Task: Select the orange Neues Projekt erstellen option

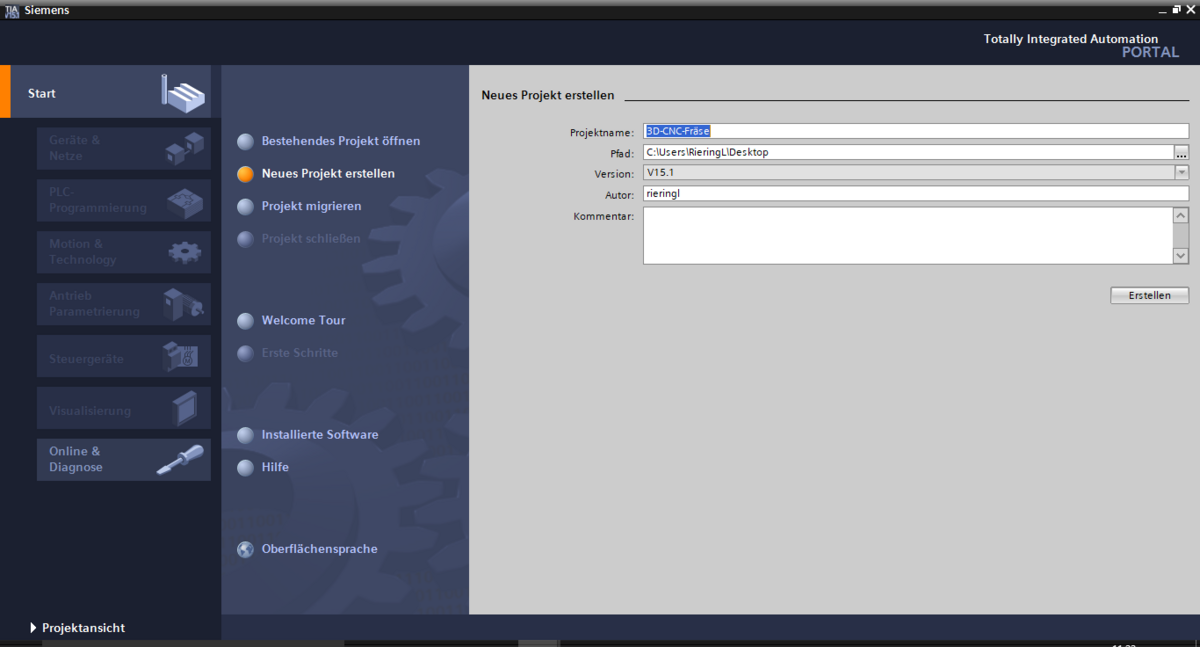Action: (x=327, y=174)
